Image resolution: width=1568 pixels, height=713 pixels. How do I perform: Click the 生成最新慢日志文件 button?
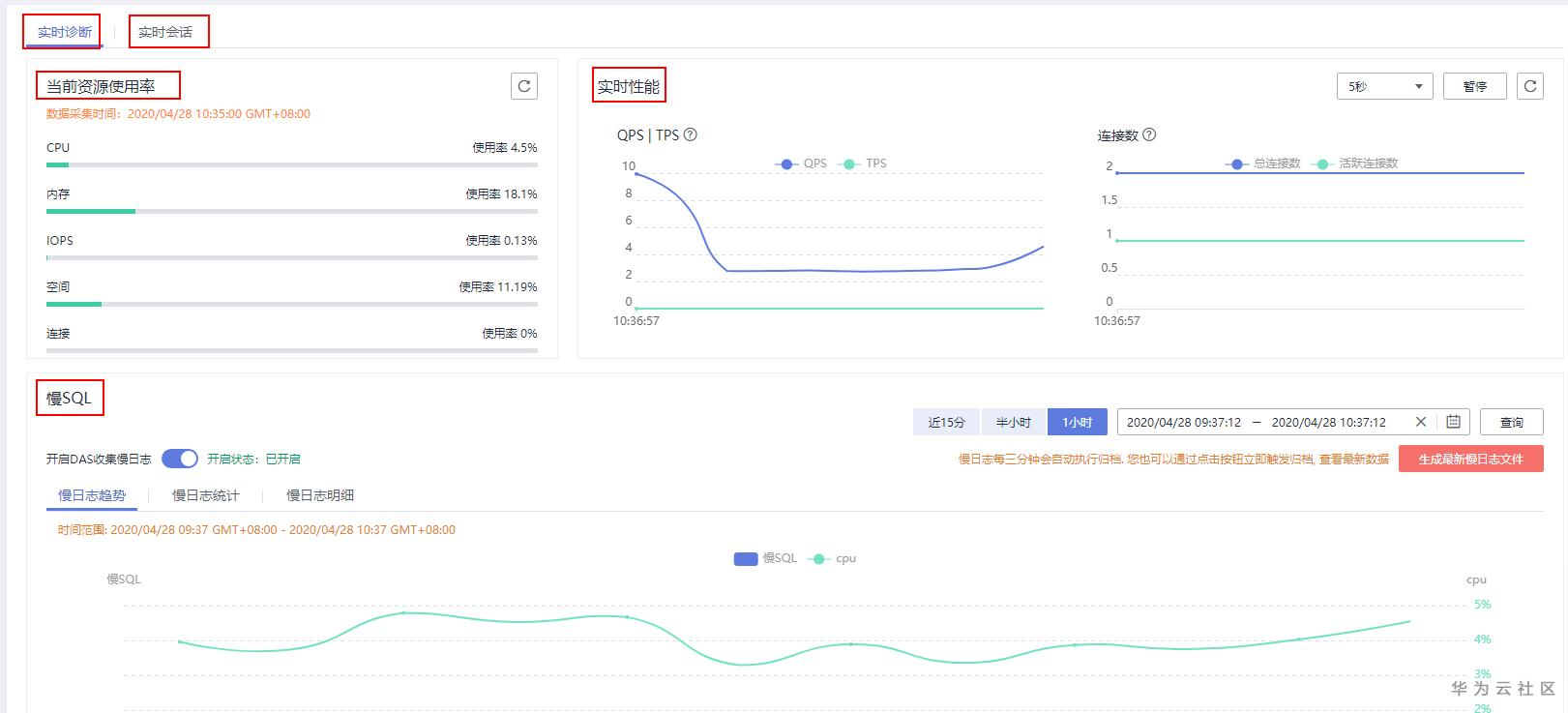coord(1470,459)
